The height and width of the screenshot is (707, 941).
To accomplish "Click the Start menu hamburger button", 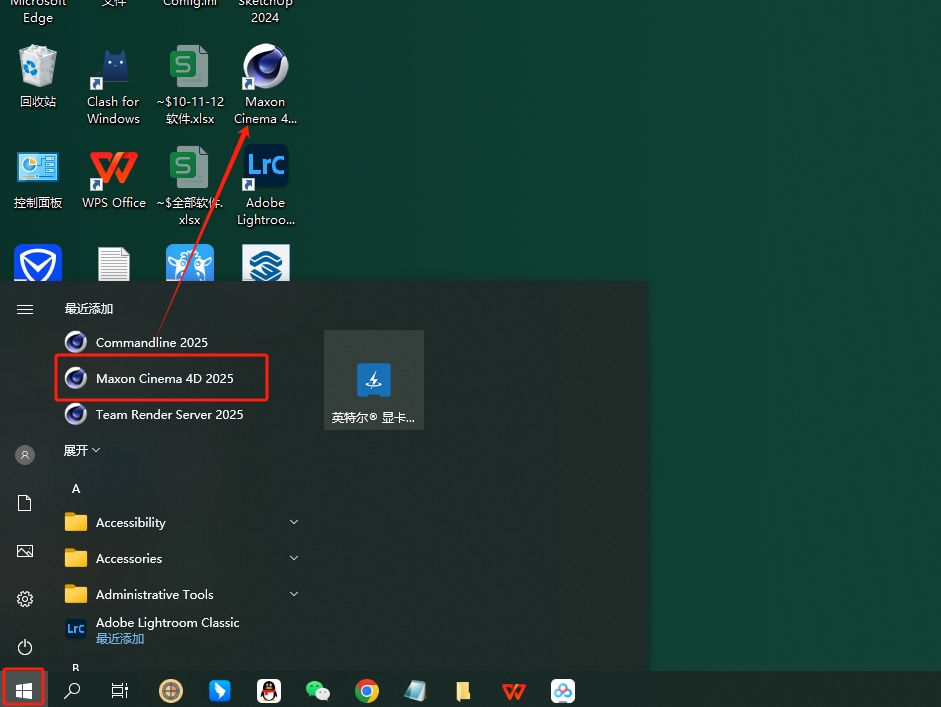I will (25, 309).
